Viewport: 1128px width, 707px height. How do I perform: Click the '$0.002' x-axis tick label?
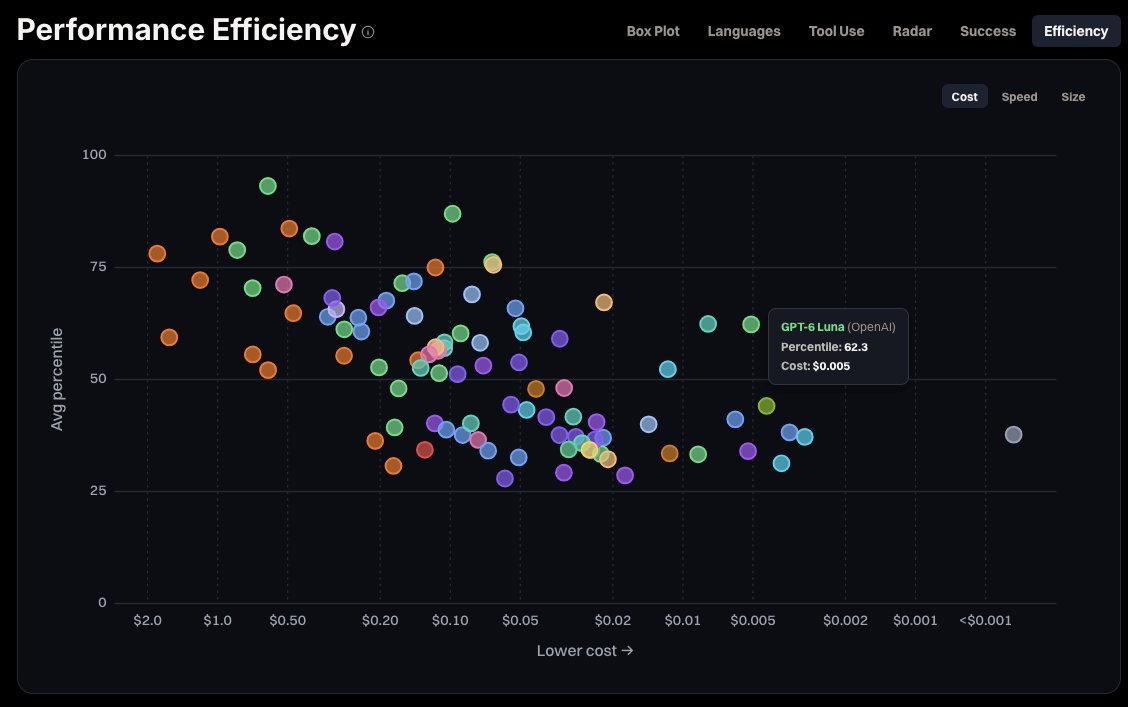click(x=845, y=621)
